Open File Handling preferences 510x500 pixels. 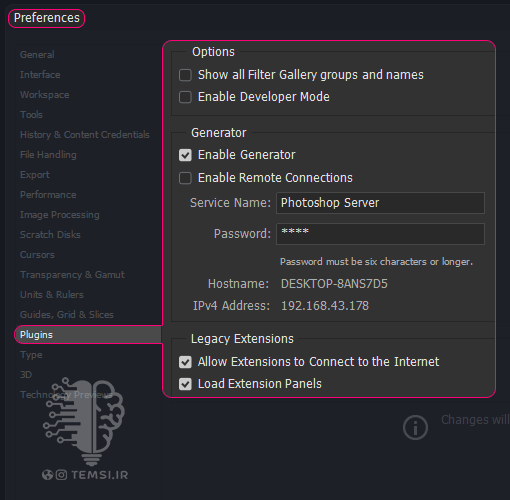tap(48, 155)
